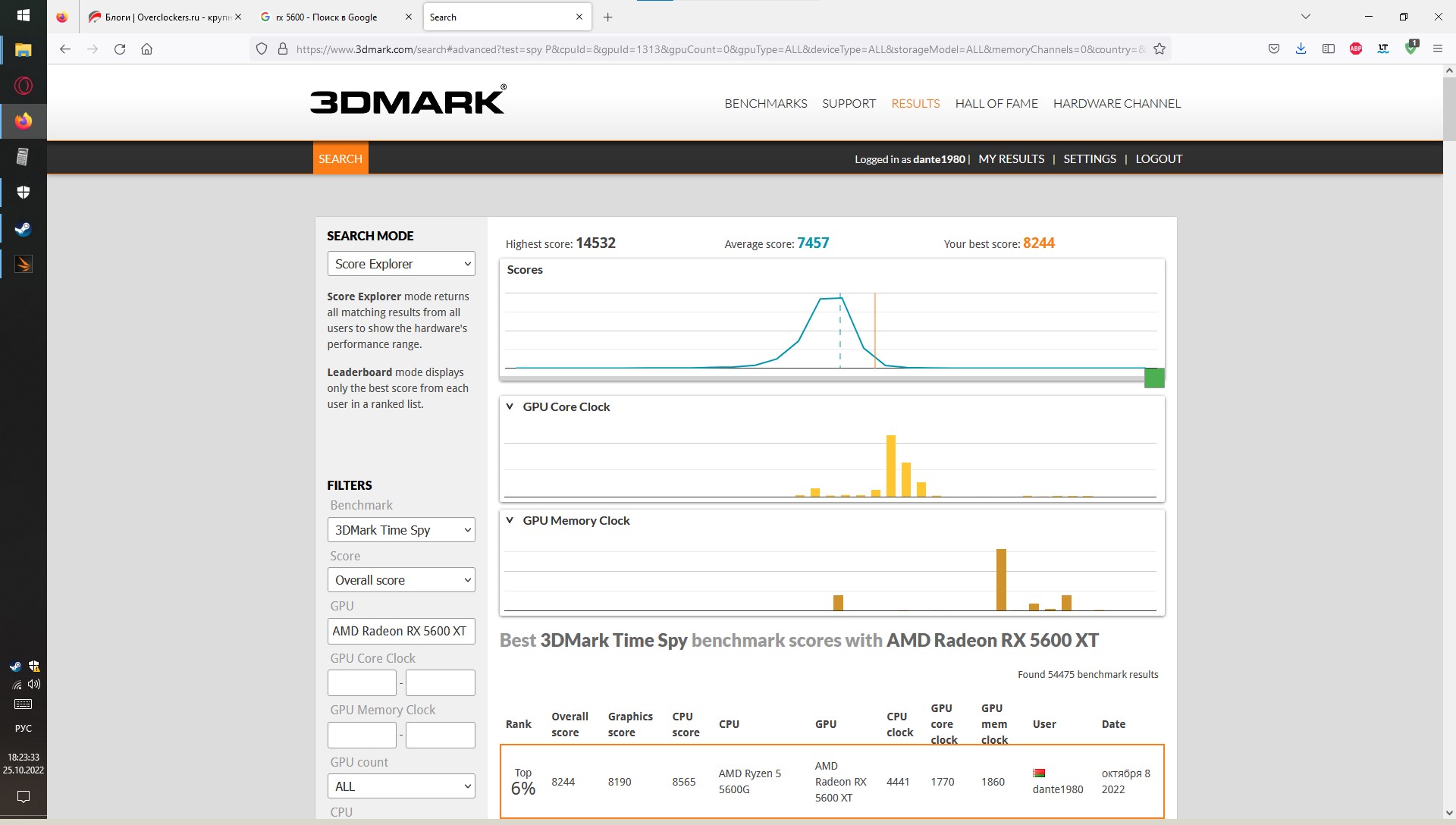Click the MY RESULTS link
1456x825 pixels.
tap(1011, 158)
